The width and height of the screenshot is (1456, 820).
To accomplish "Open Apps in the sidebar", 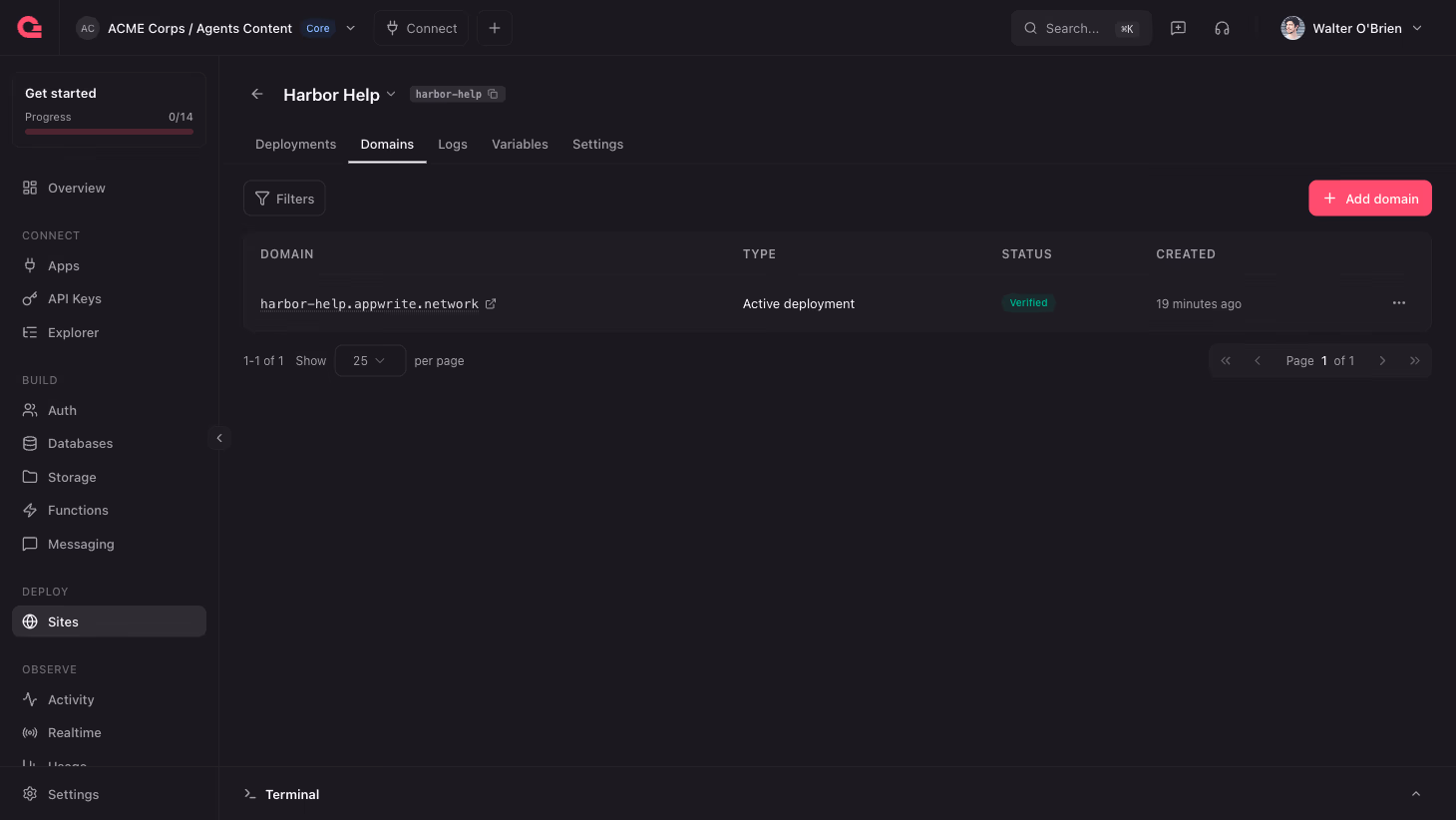I will click(x=109, y=265).
